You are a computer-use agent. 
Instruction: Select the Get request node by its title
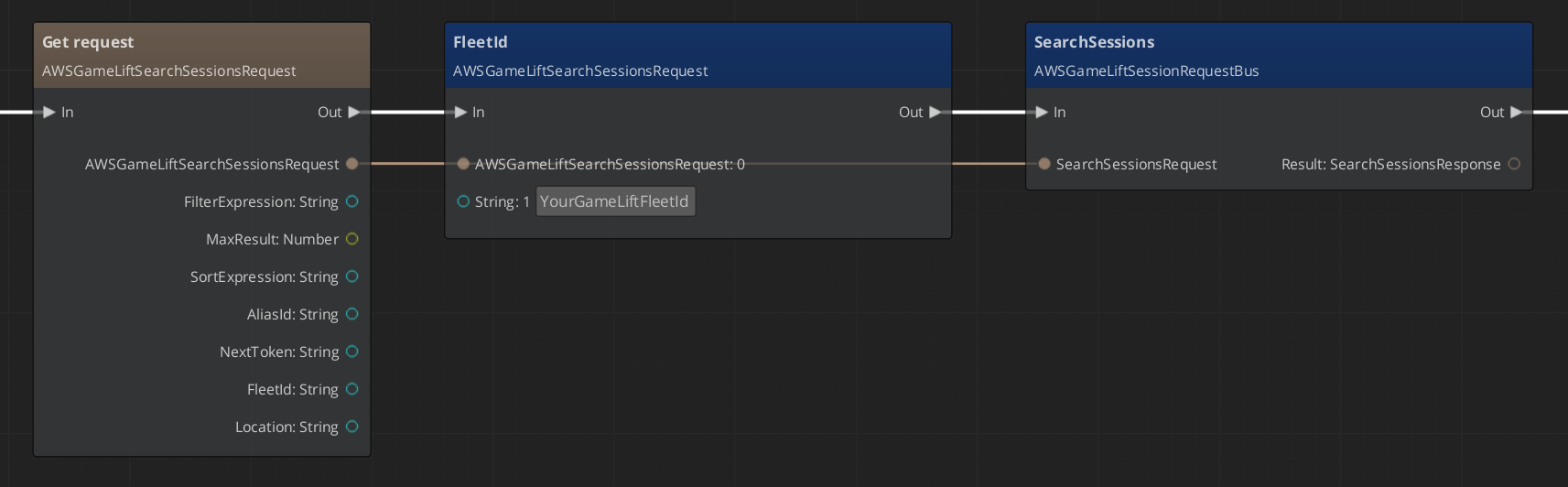pyautogui.click(x=88, y=42)
